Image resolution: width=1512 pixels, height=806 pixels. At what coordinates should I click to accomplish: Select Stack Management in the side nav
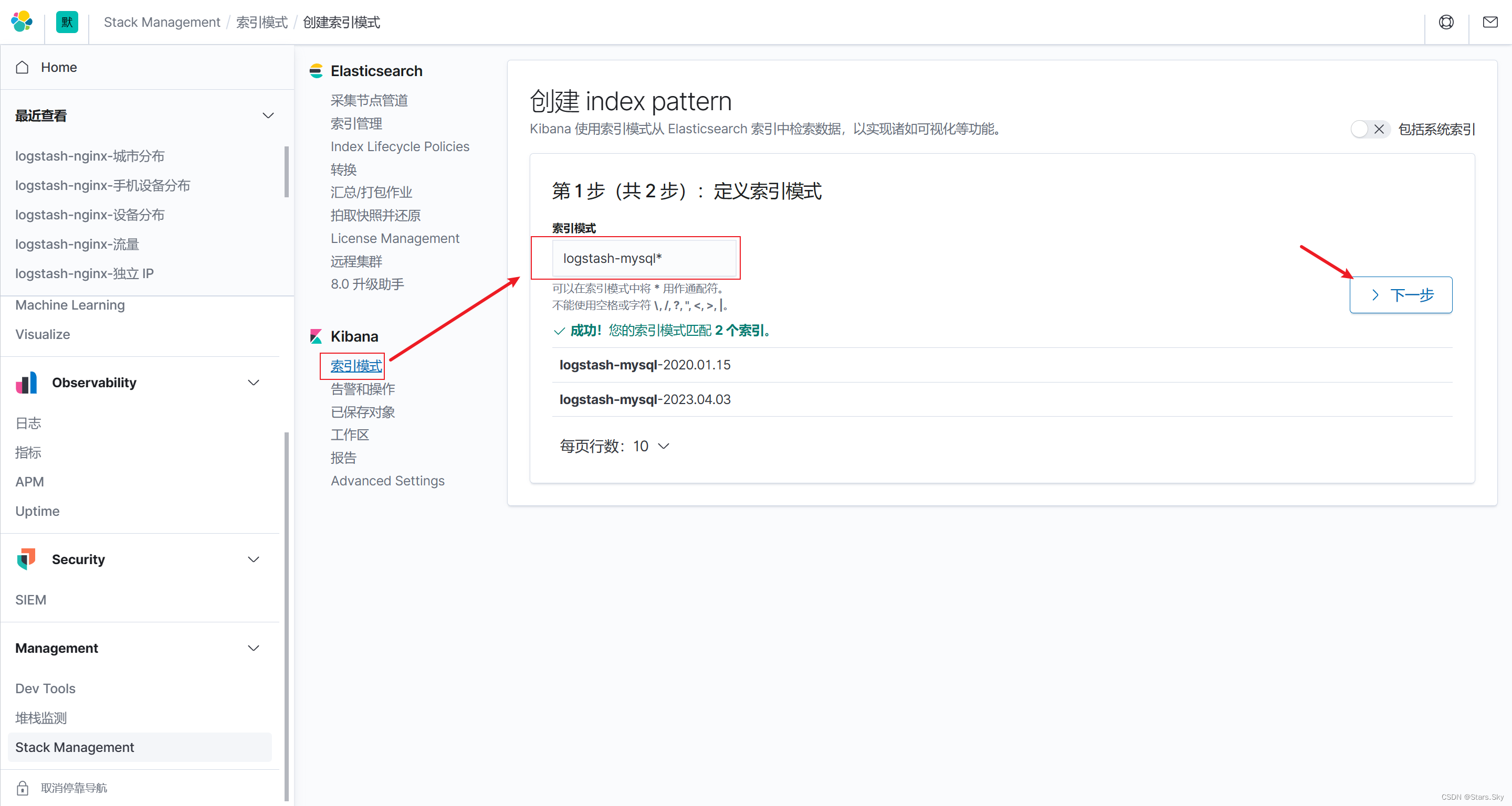(x=140, y=747)
